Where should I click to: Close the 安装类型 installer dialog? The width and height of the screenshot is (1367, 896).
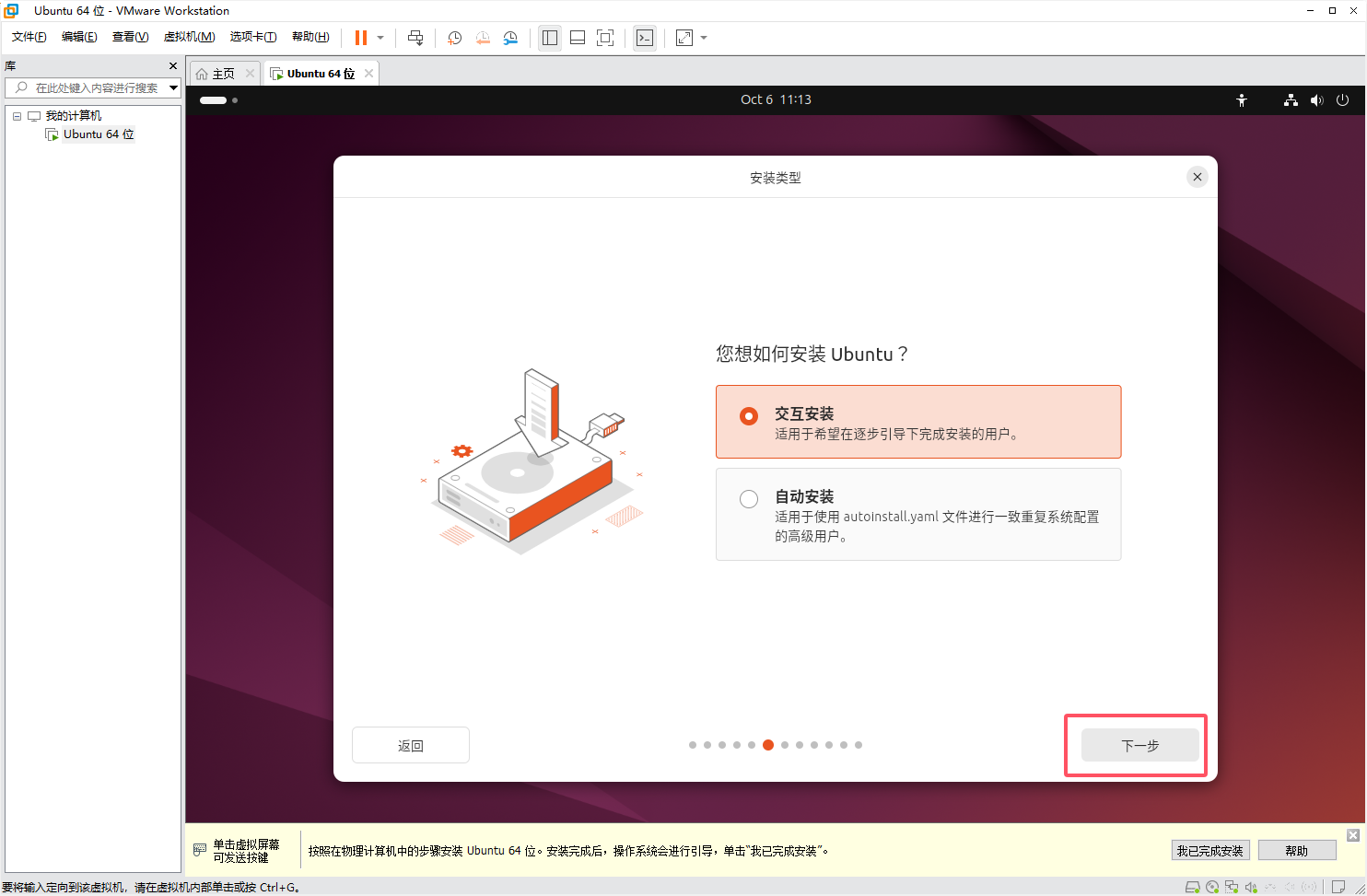point(1197,177)
